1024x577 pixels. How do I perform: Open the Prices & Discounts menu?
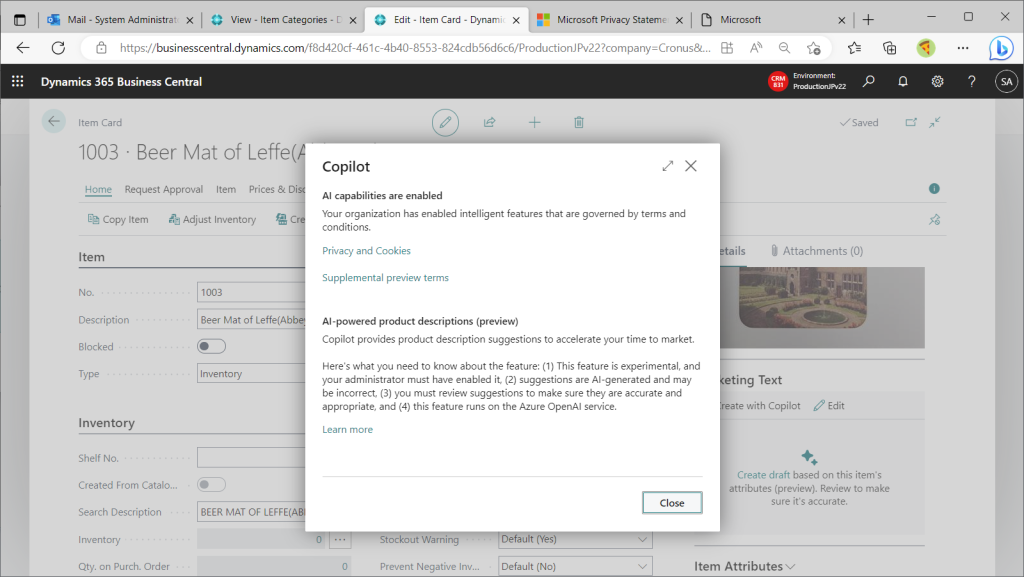pyautogui.click(x=277, y=189)
